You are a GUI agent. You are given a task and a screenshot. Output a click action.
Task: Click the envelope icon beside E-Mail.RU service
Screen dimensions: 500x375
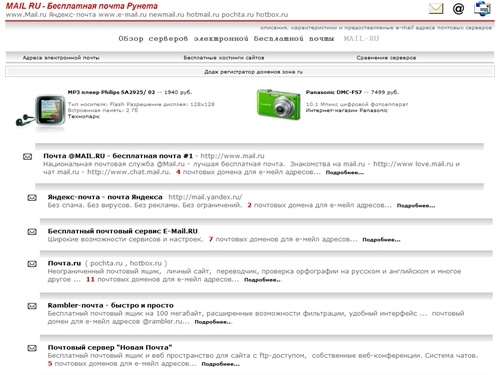32,232
